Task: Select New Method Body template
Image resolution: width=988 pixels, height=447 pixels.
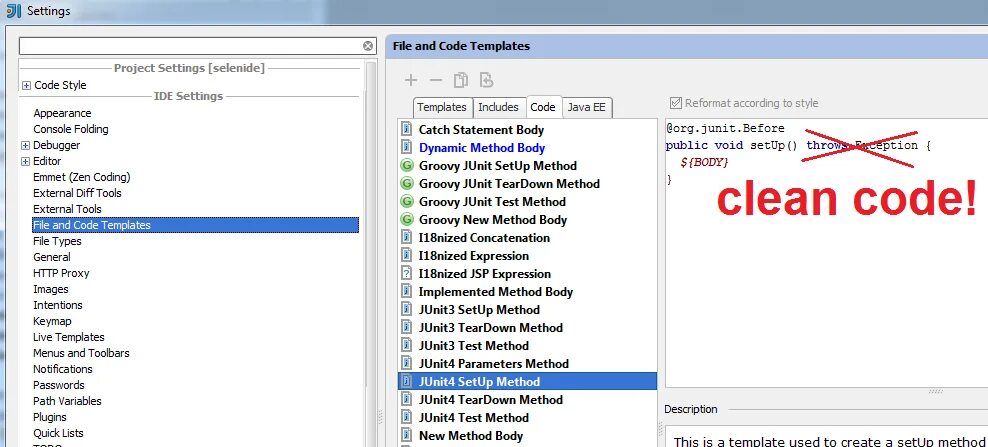Action: pyautogui.click(x=471, y=436)
